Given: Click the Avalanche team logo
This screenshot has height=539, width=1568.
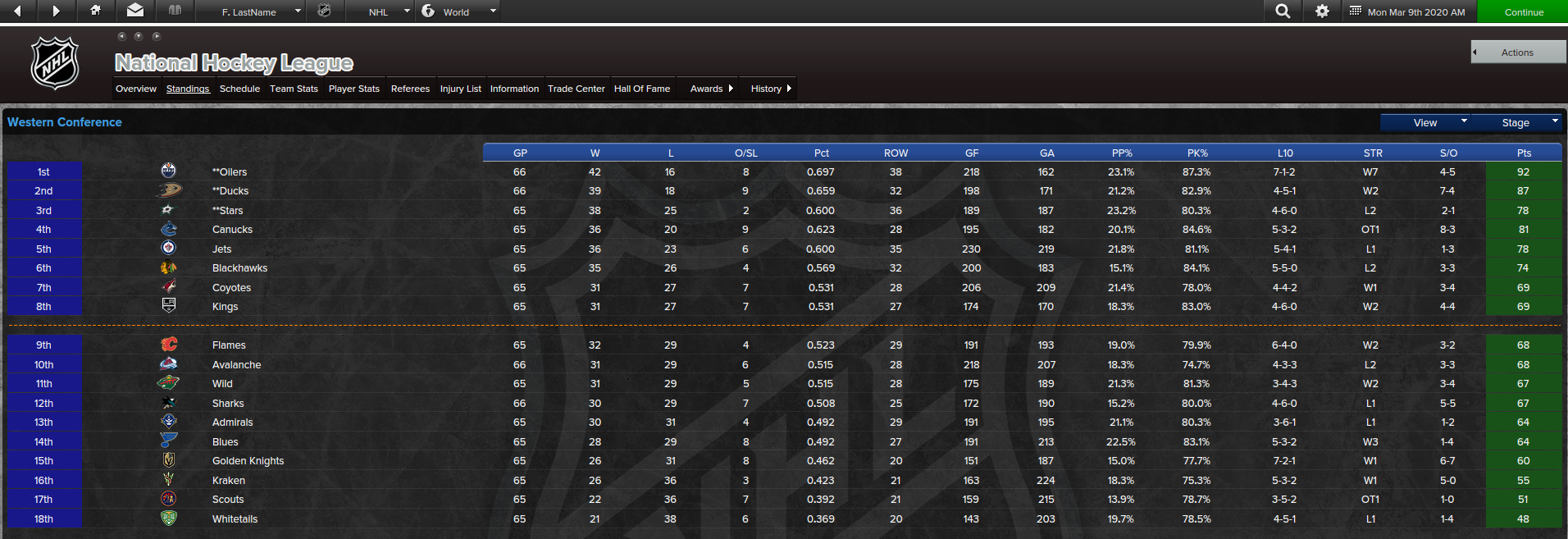Looking at the screenshot, I should point(168,363).
